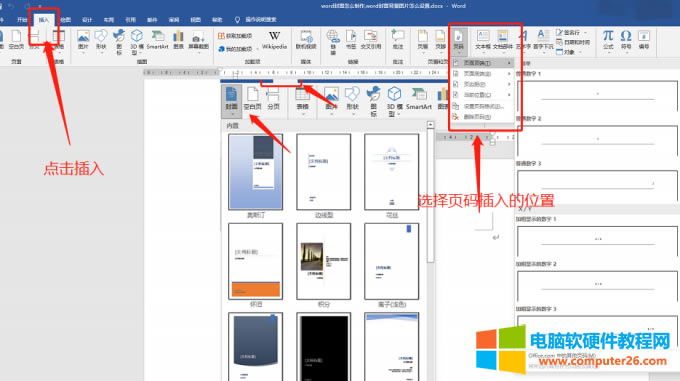The height and width of the screenshot is (381, 680).
Task: Click the cover gallery scrollbar up arrow
Action: 430,125
